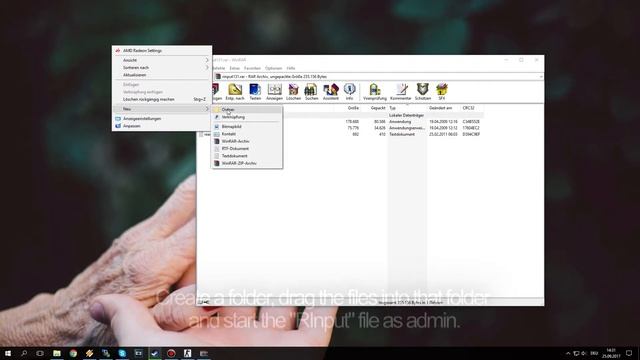Open Skype from the taskbar

coord(122,353)
